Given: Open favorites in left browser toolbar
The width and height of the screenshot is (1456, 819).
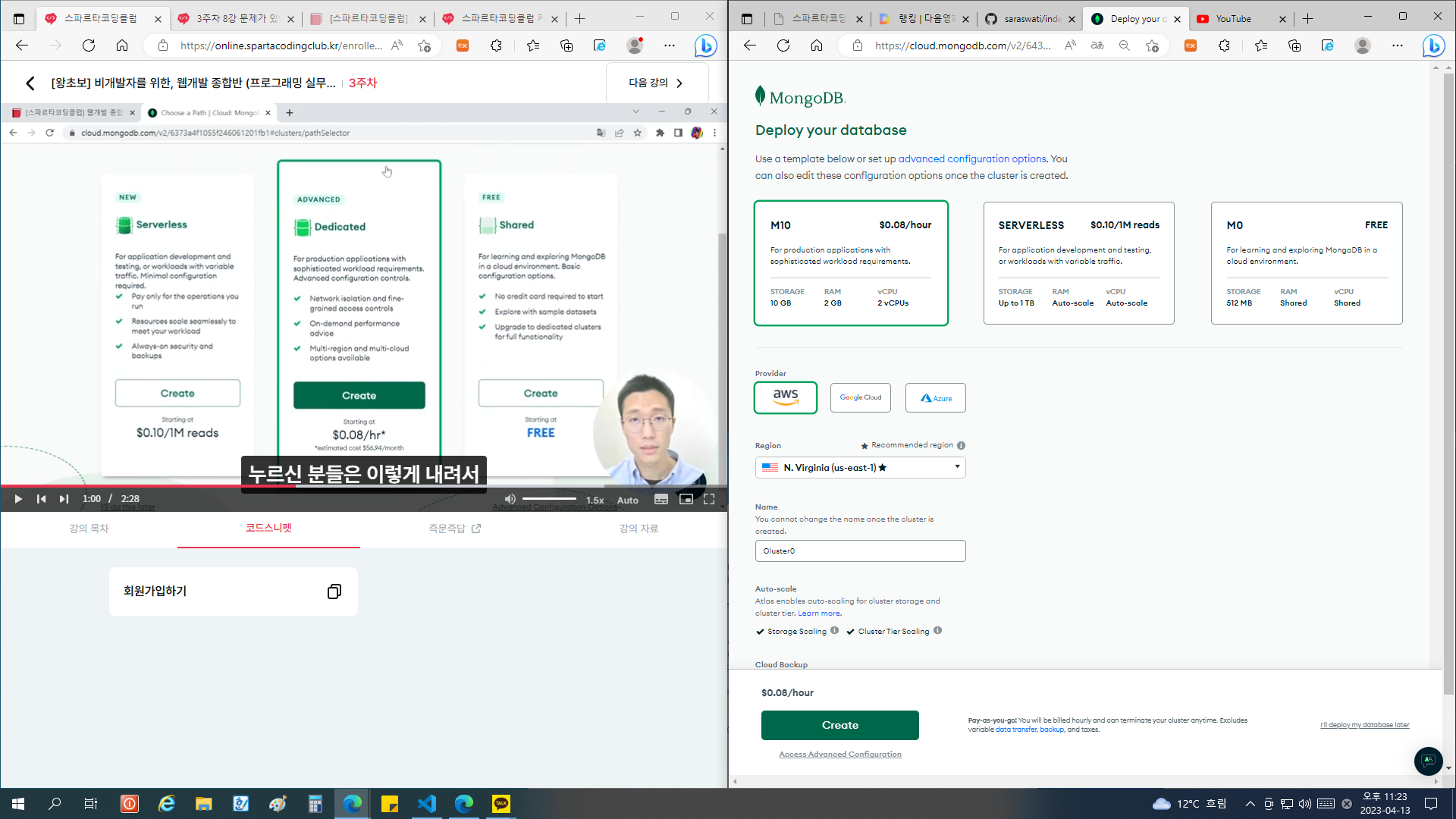Looking at the screenshot, I should click(533, 45).
